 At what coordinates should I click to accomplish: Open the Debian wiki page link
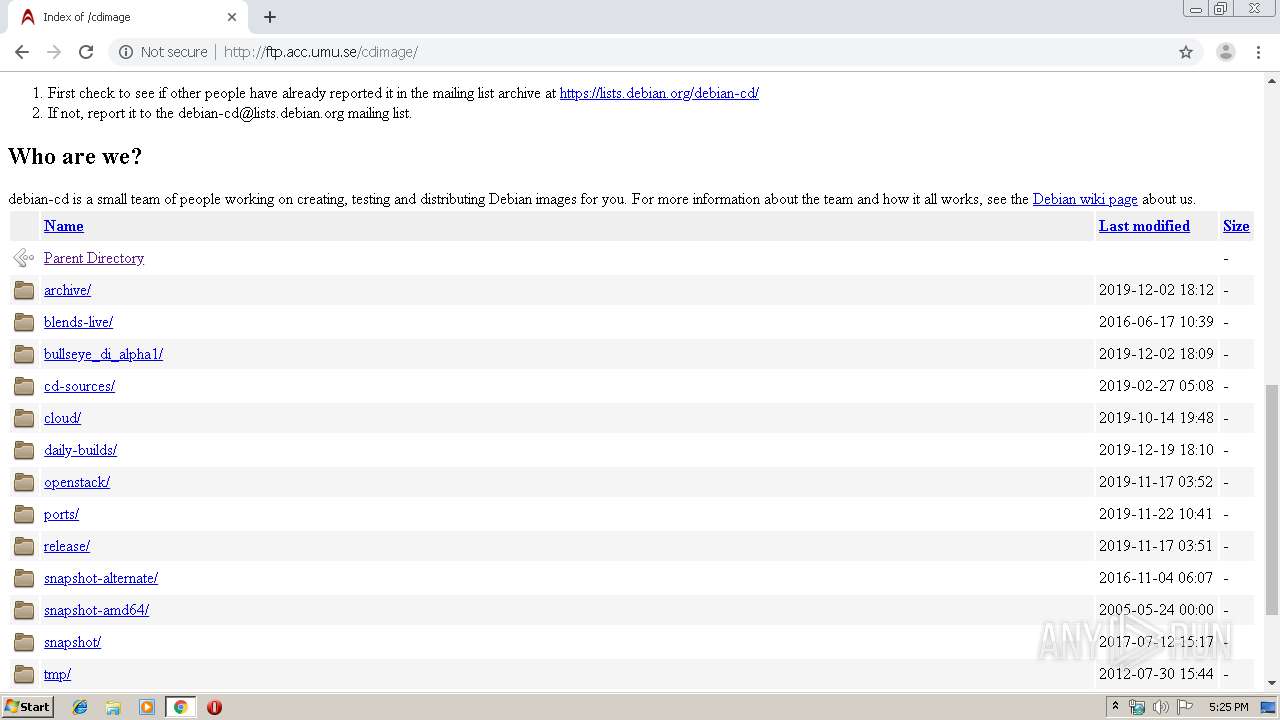(1085, 199)
